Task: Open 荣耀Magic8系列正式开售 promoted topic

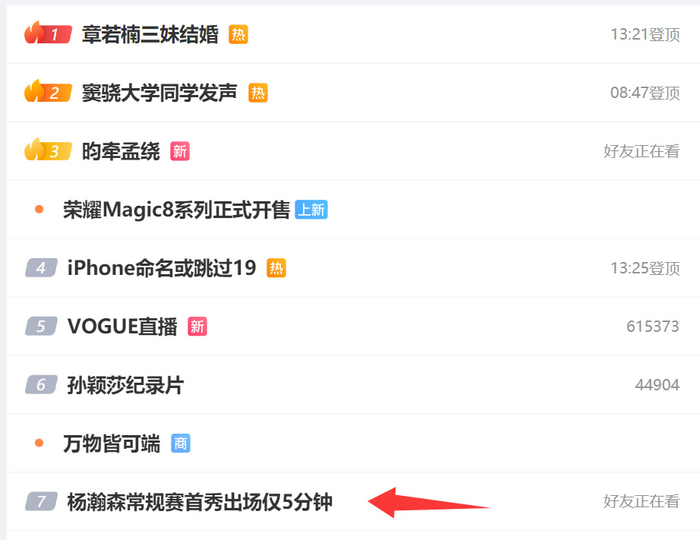Action: pos(176,210)
